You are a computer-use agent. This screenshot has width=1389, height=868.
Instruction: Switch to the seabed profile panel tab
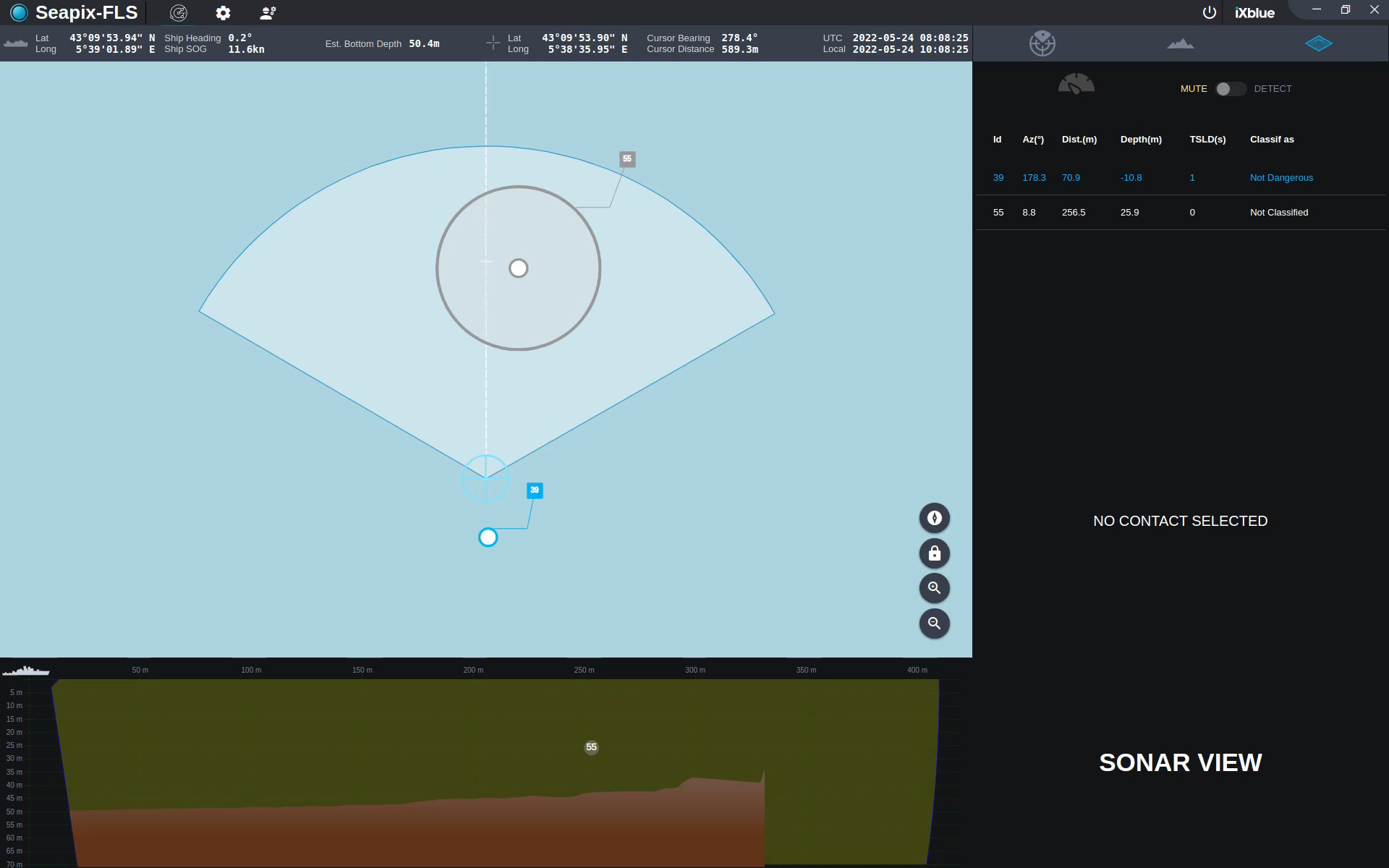1180,44
